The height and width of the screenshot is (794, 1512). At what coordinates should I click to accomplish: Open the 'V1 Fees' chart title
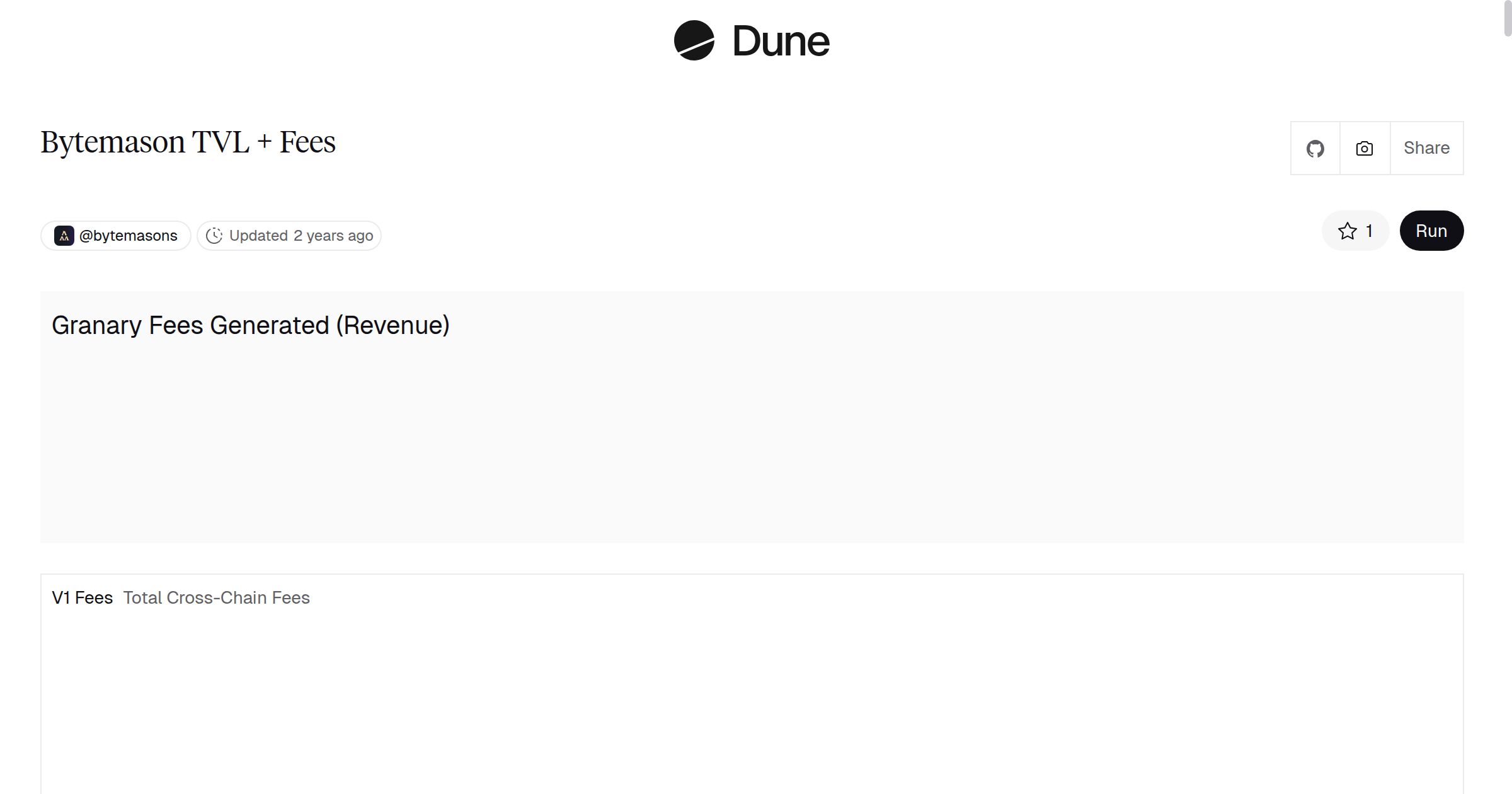[x=82, y=597]
